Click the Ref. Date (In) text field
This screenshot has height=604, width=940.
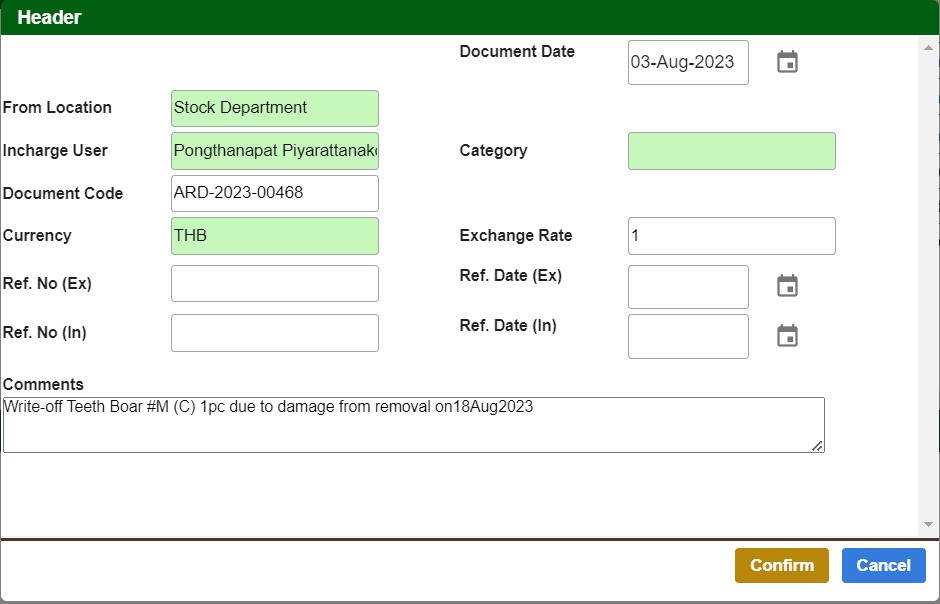pyautogui.click(x=687, y=336)
